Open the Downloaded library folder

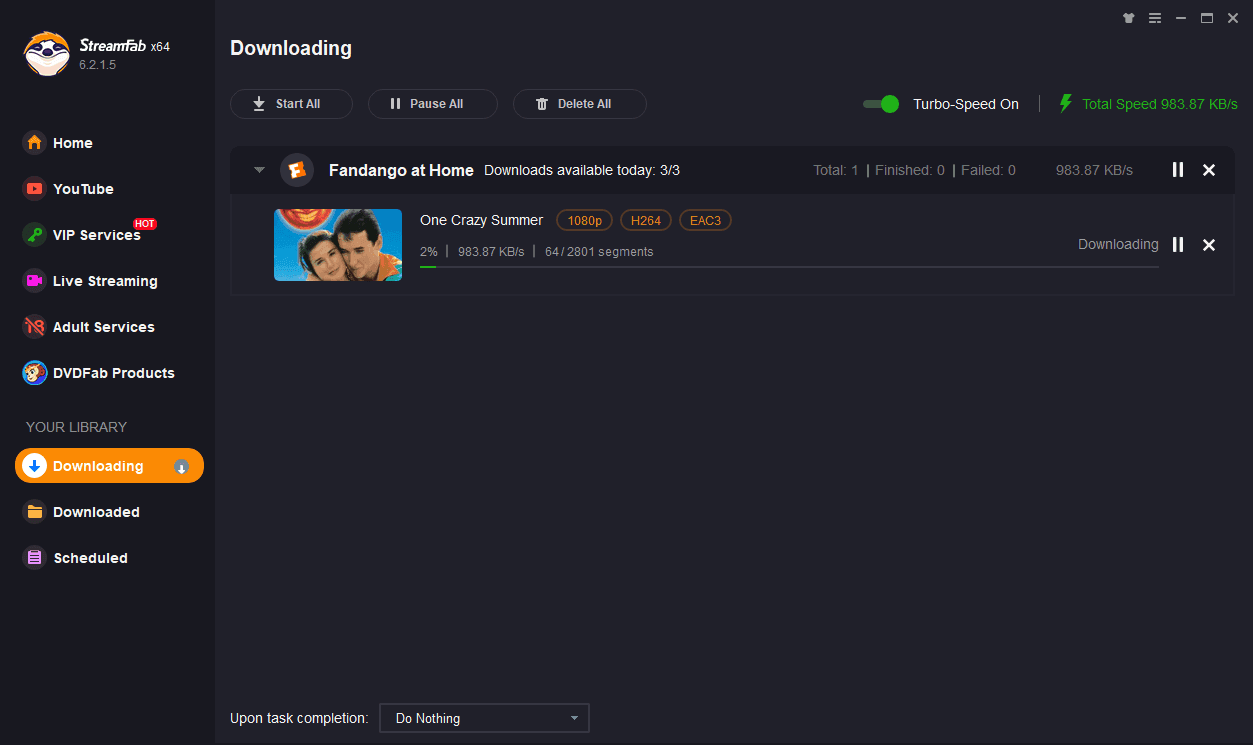(x=82, y=512)
